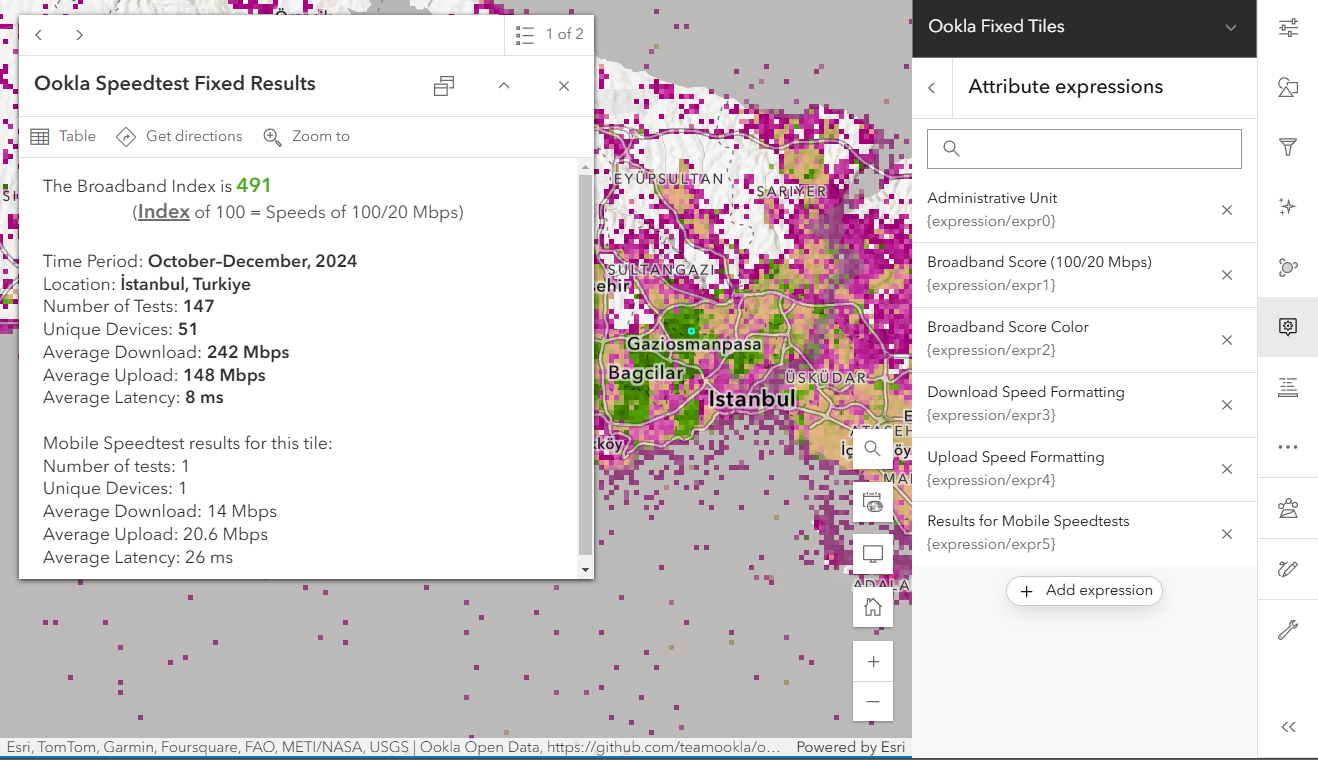Remove Results for Mobile Speedtests expression
Viewport: 1318px width, 760px height.
(1227, 534)
